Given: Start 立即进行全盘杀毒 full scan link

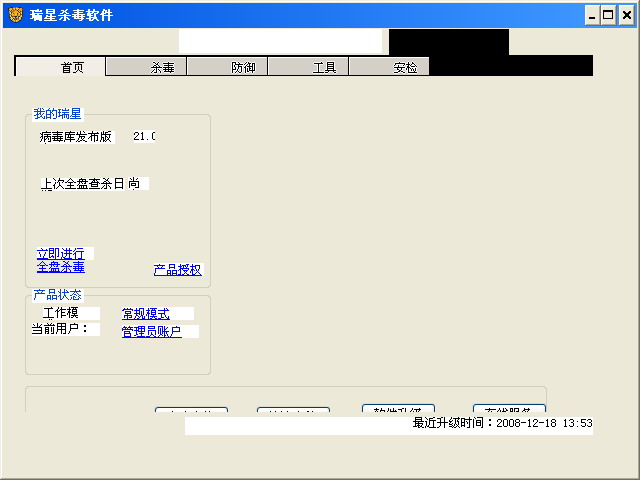Looking at the screenshot, I should pyautogui.click(x=61, y=260).
